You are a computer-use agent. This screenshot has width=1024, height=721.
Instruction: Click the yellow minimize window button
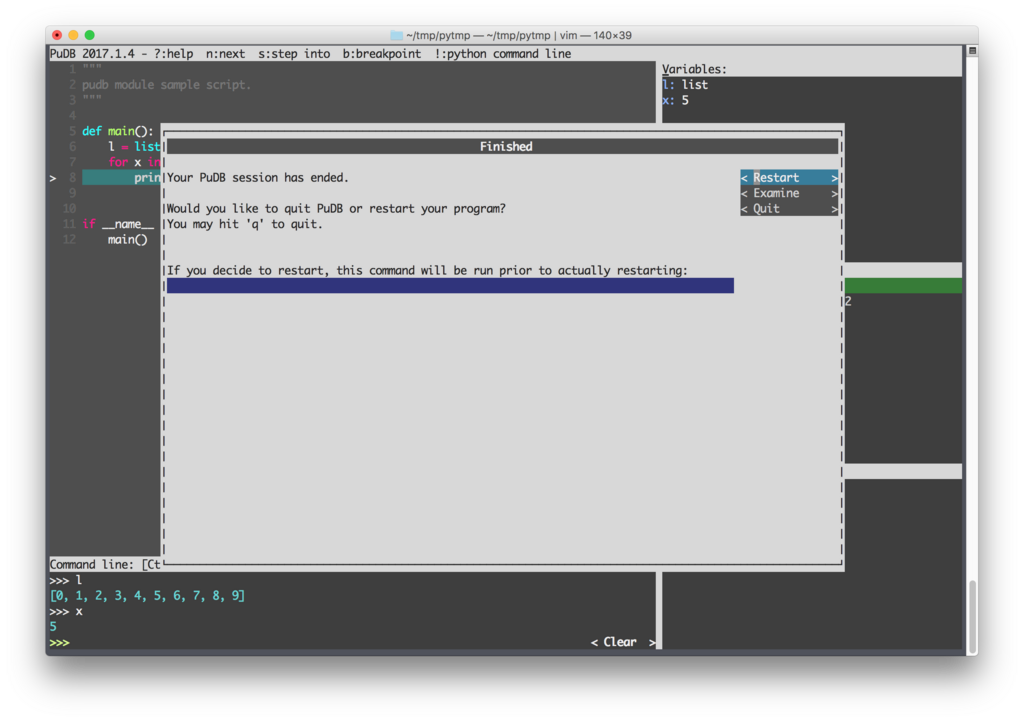pos(73,35)
